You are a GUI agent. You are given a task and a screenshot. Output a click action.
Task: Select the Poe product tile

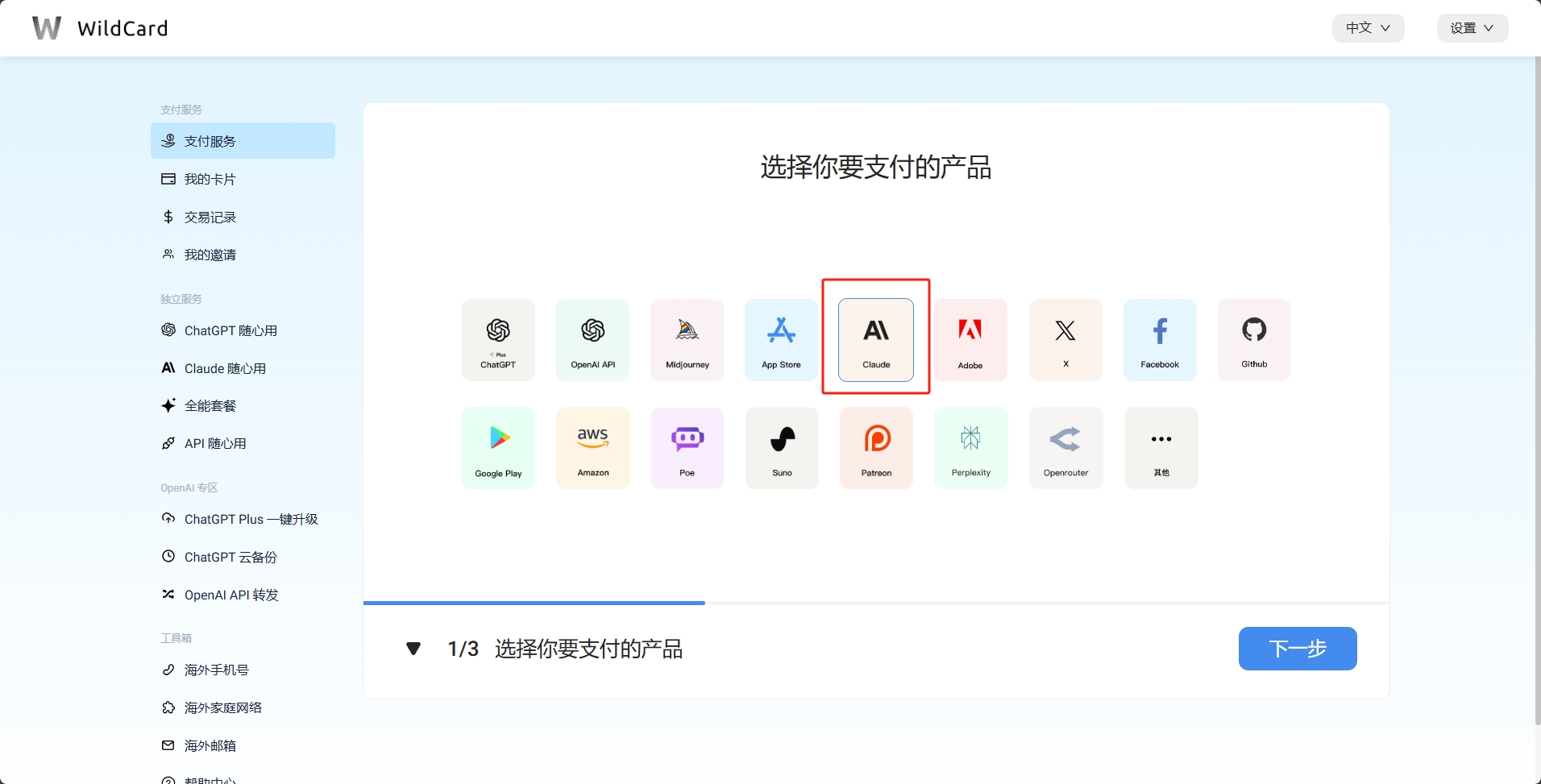tap(687, 448)
